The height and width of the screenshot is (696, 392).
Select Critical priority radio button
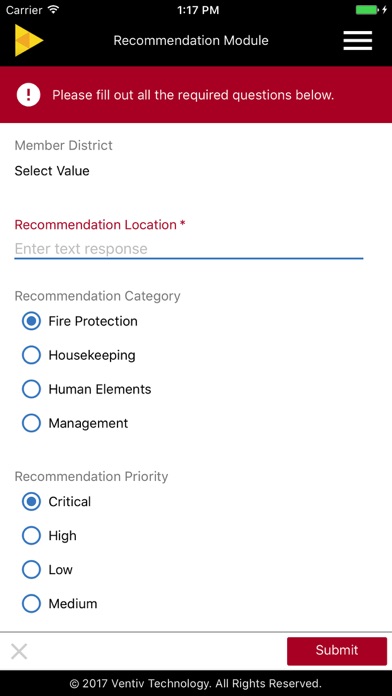pyautogui.click(x=31, y=502)
